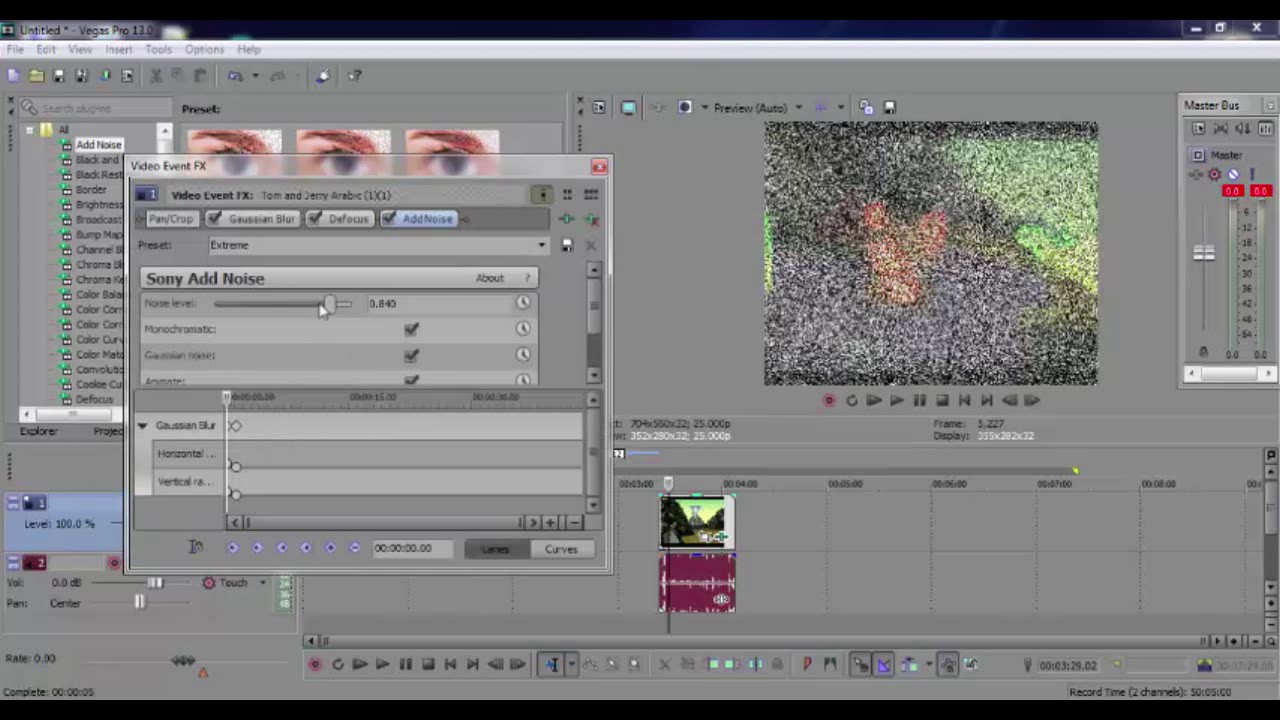1280x720 pixels.
Task: Toggle the Animate checkbox
Action: [411, 380]
